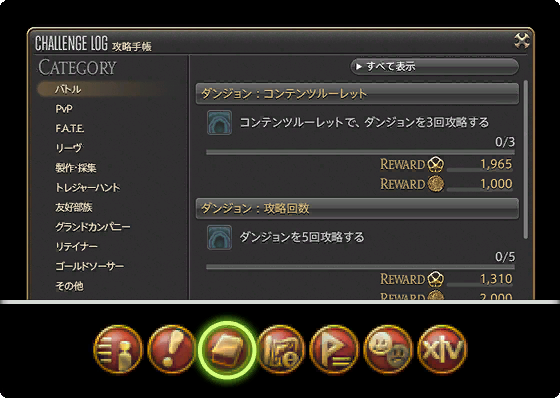Open the character menu icon
The height and width of the screenshot is (400, 560).
pyautogui.click(x=118, y=349)
